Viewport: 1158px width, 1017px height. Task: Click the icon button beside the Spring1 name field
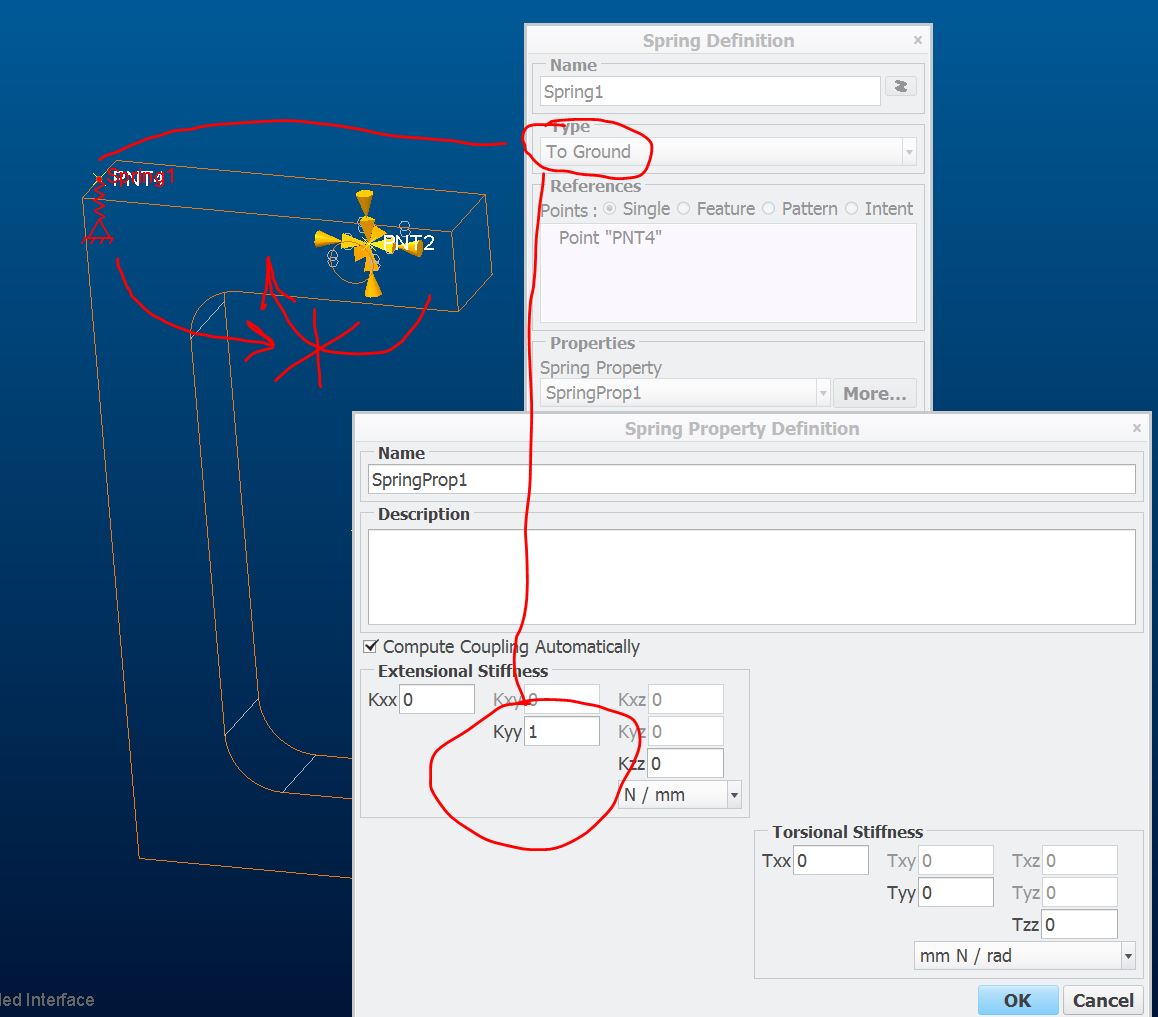pos(900,86)
